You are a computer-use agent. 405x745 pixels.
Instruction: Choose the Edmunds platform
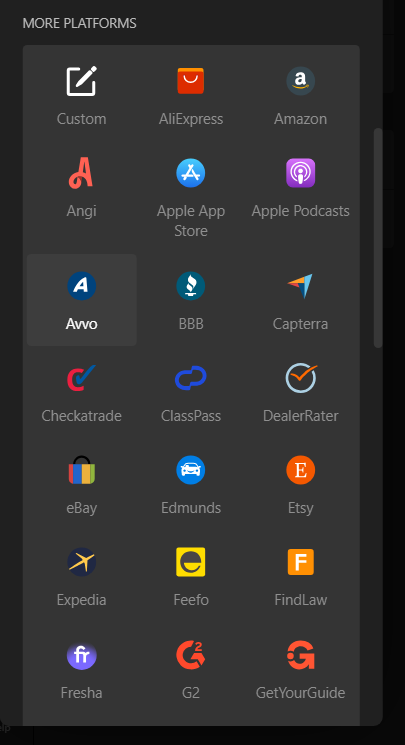(x=191, y=484)
